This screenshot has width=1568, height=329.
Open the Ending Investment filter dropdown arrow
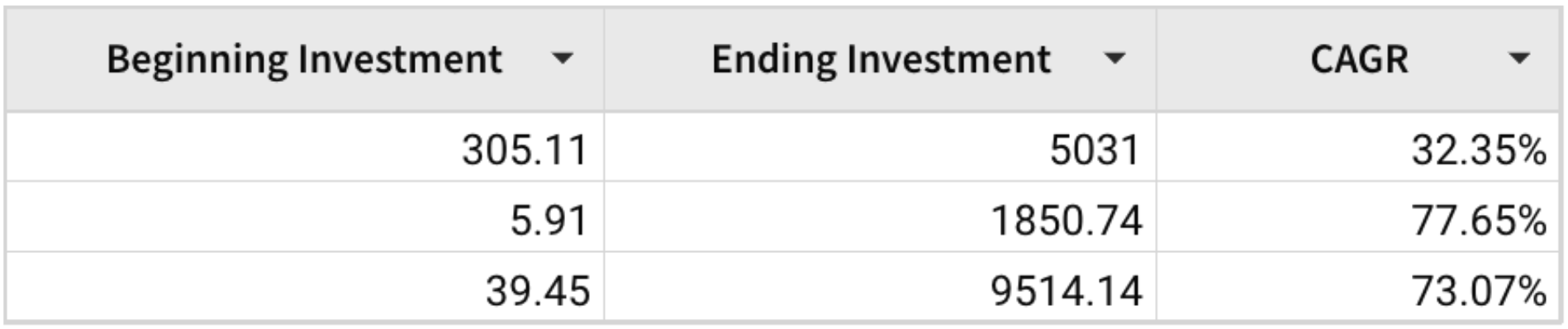tap(1114, 59)
